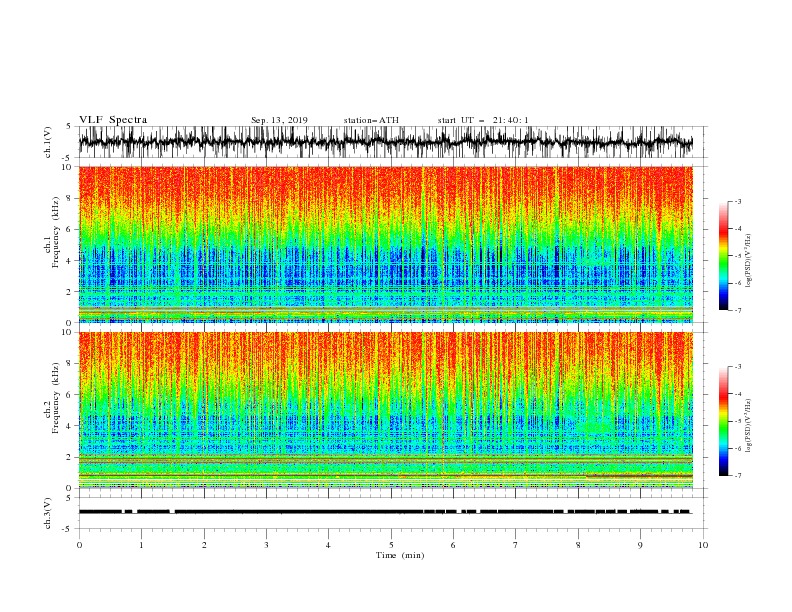Click the "VLF Spectra" title text
The height and width of the screenshot is (612, 792).
point(113,120)
